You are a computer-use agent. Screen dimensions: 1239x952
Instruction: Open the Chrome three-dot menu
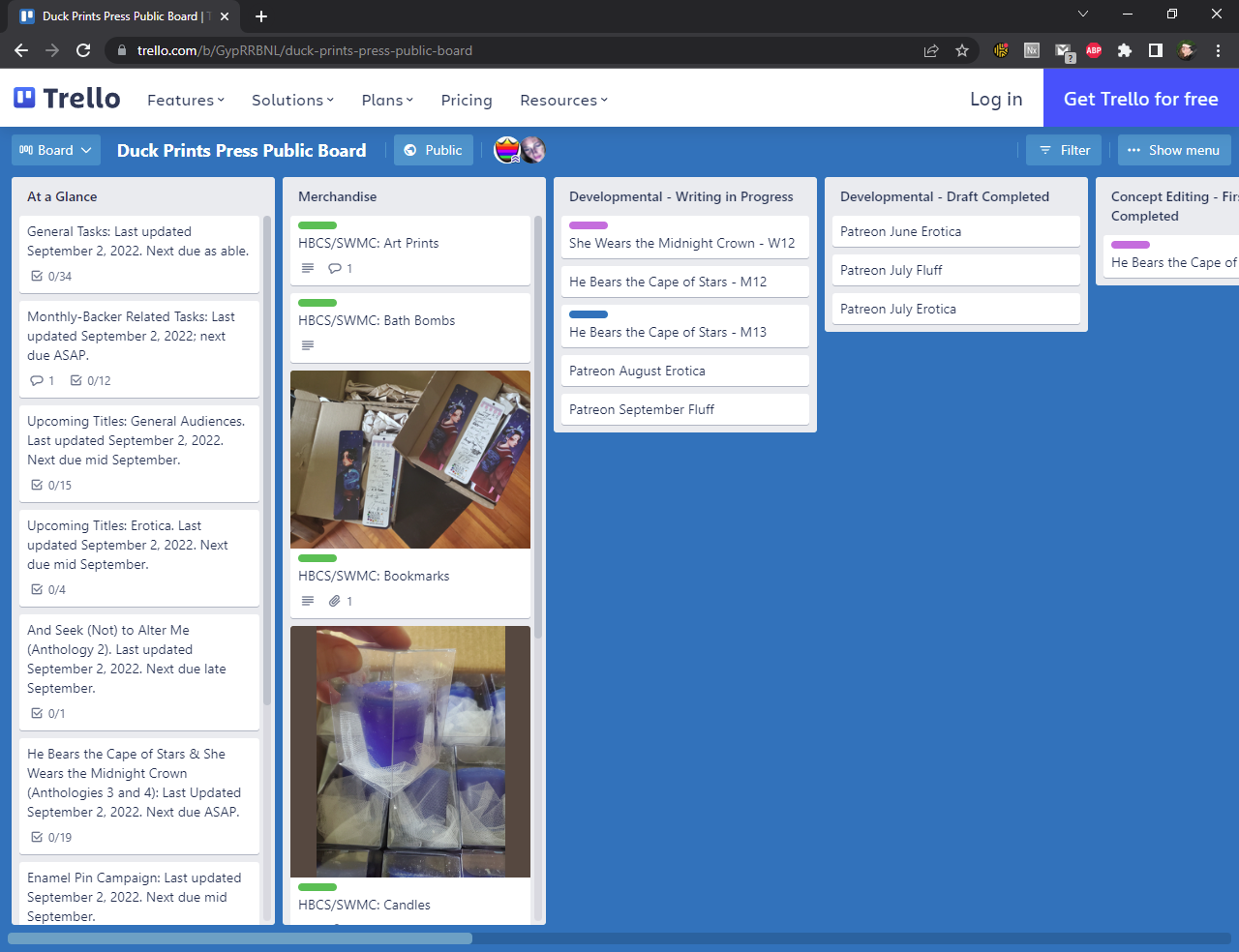click(1218, 50)
